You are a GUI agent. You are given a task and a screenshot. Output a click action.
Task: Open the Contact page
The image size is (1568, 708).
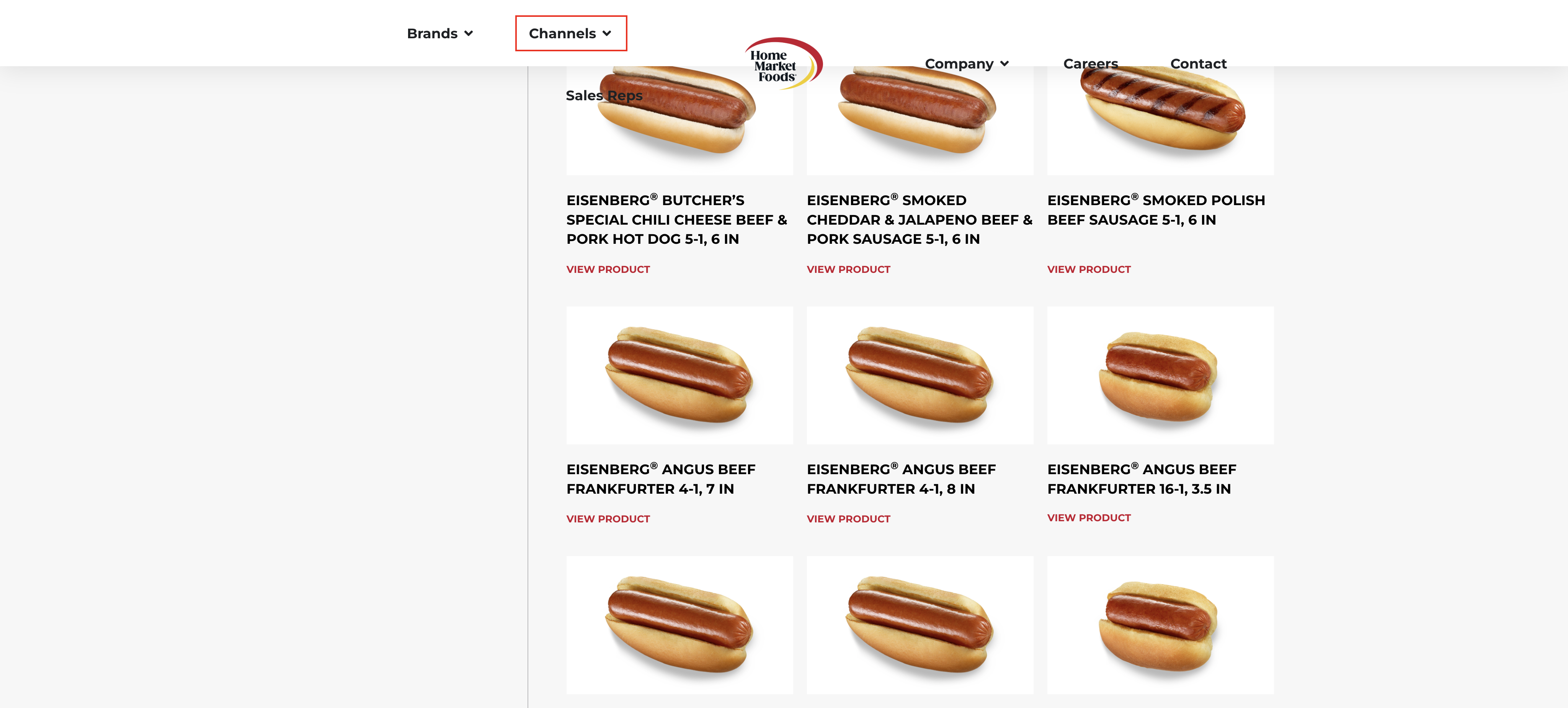point(1198,64)
